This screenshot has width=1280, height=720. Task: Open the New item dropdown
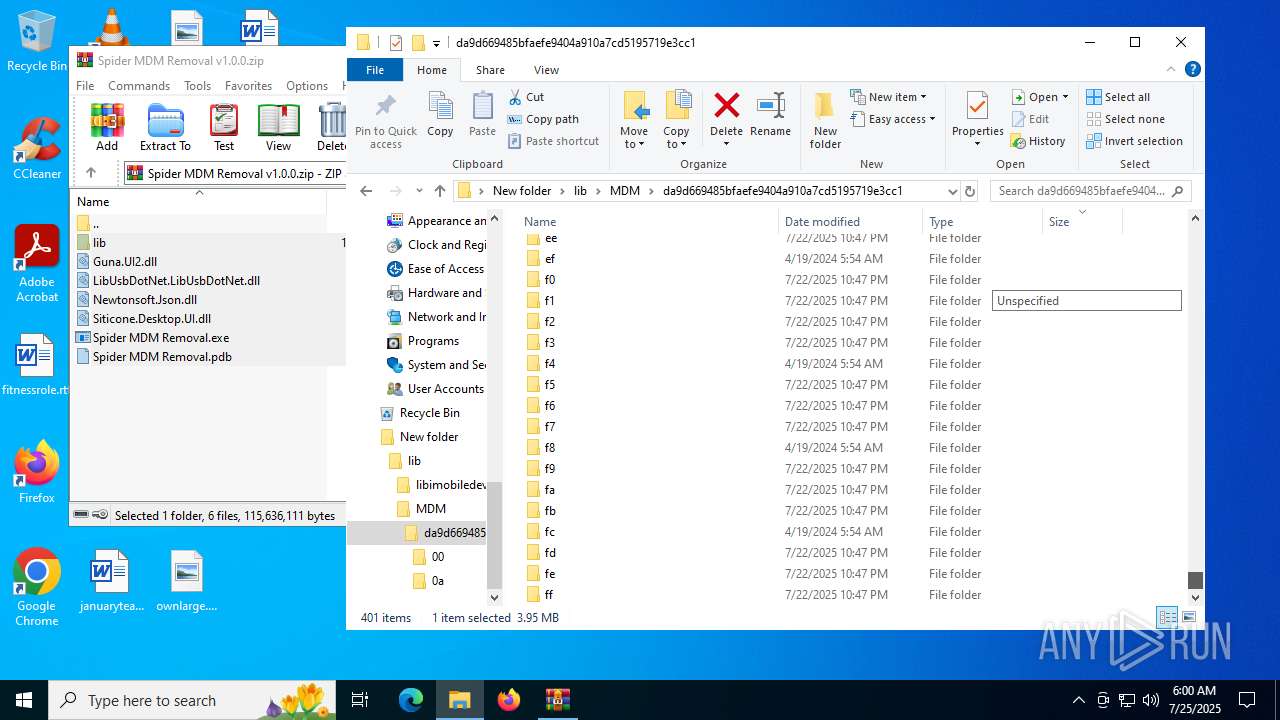[889, 97]
